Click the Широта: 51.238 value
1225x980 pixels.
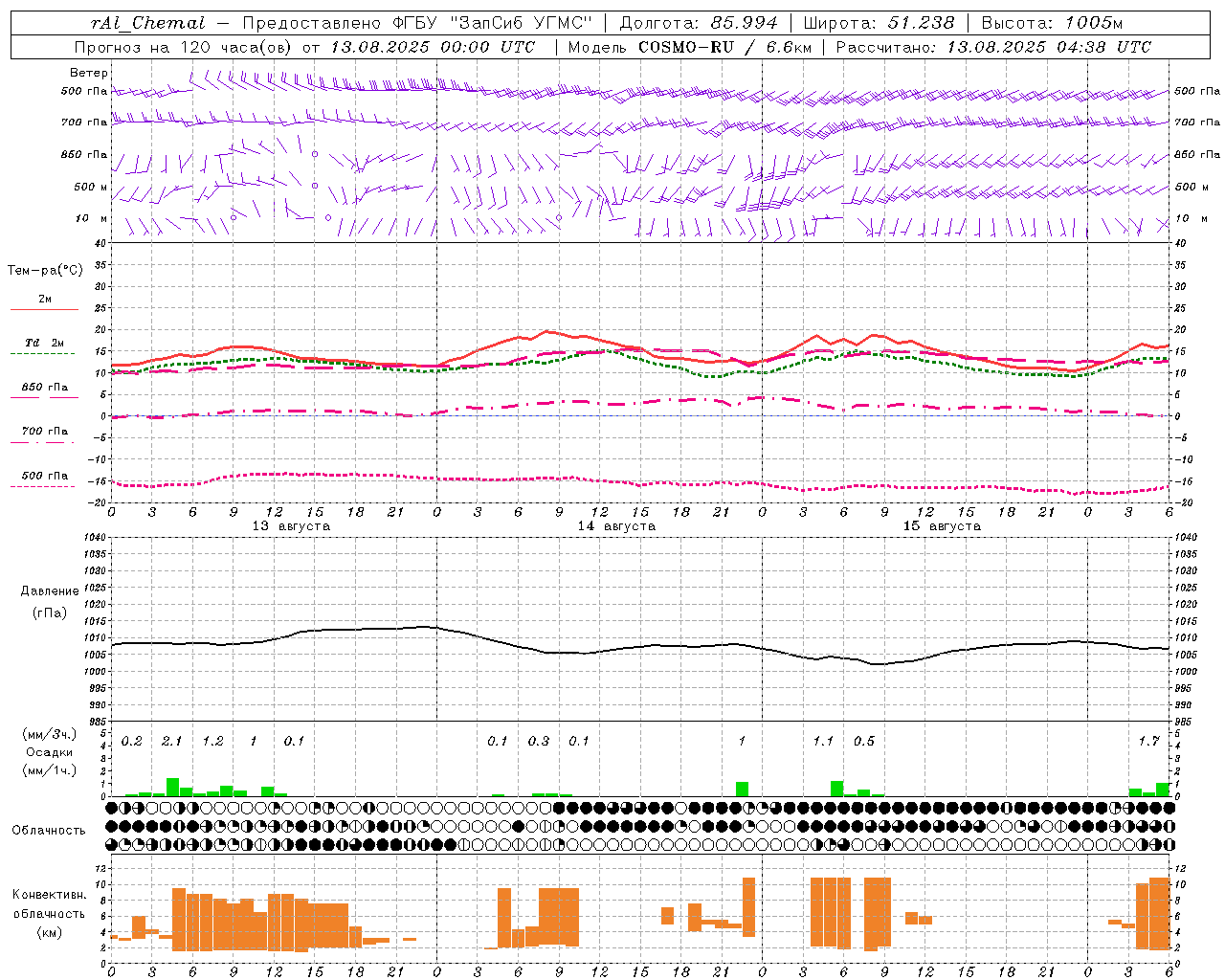tap(879, 23)
